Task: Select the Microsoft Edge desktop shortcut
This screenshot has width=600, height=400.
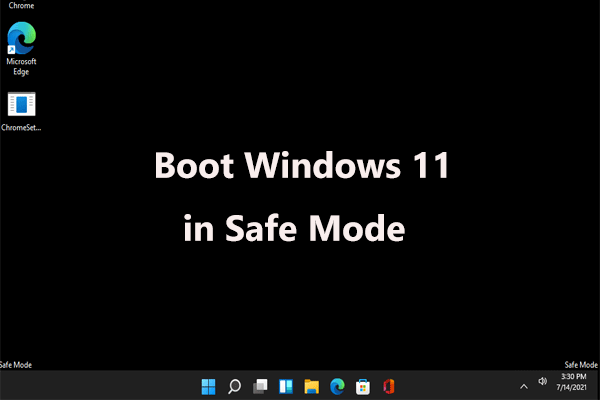Action: coord(21,48)
